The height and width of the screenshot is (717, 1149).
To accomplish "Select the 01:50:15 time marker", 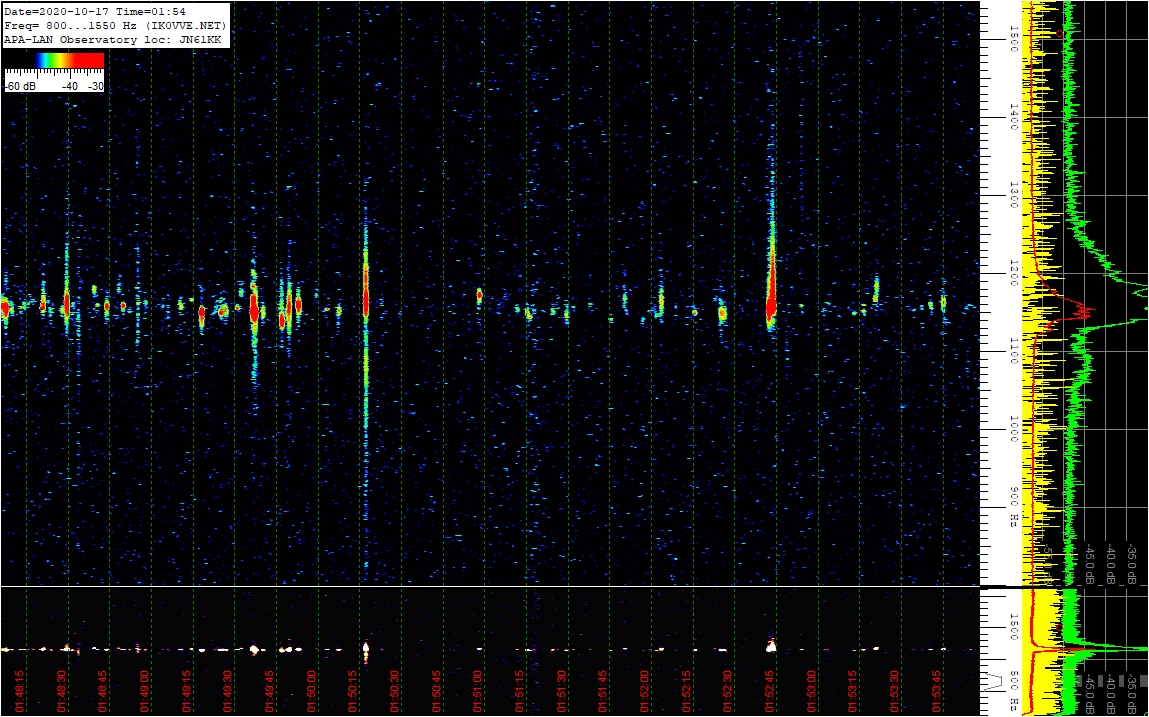I will tap(354, 693).
